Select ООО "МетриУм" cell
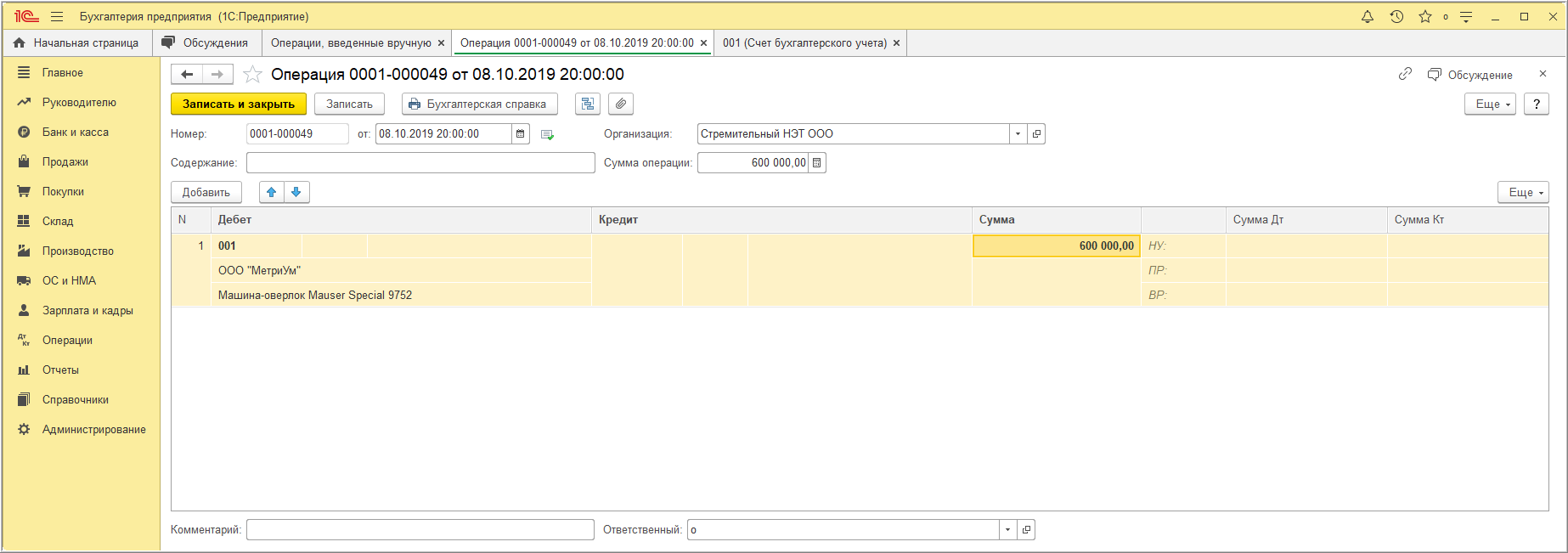 point(401,270)
